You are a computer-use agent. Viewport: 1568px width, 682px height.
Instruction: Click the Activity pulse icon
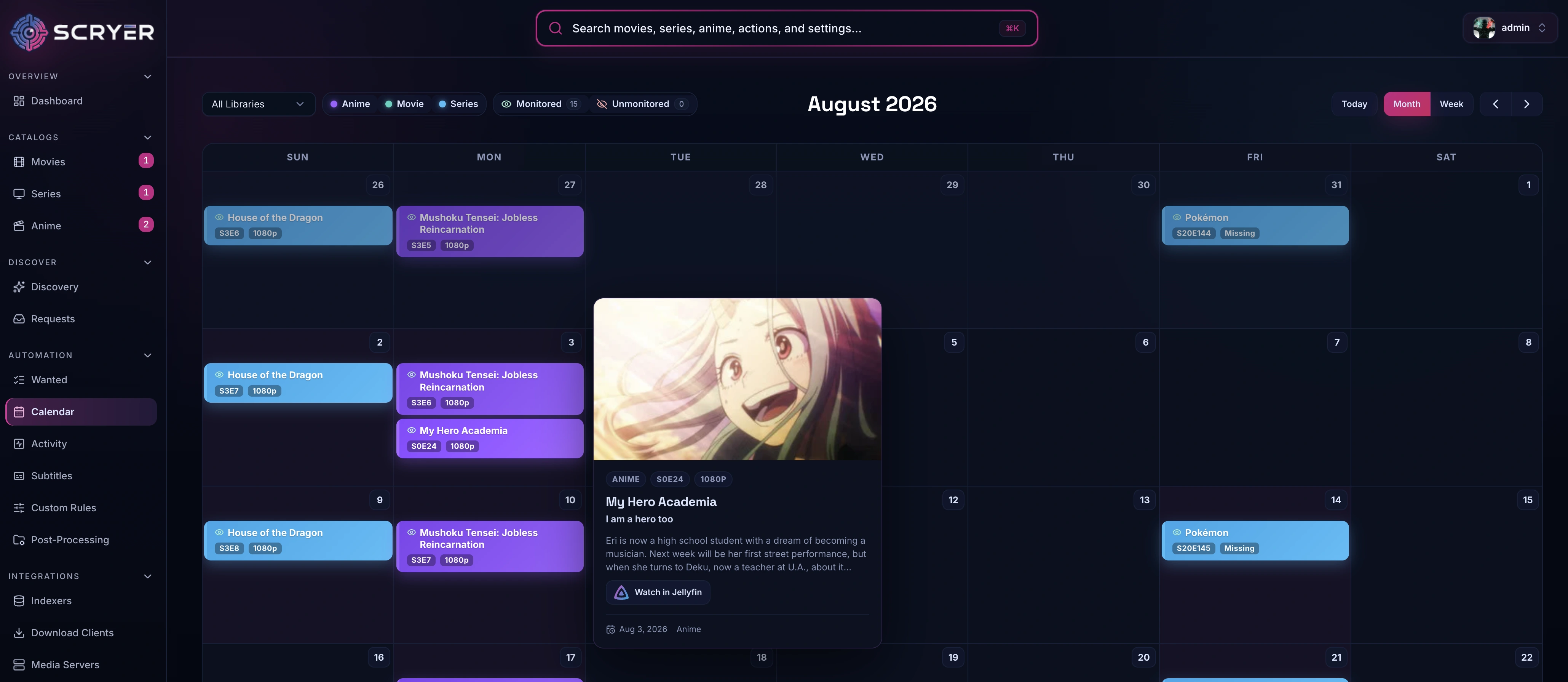point(19,444)
